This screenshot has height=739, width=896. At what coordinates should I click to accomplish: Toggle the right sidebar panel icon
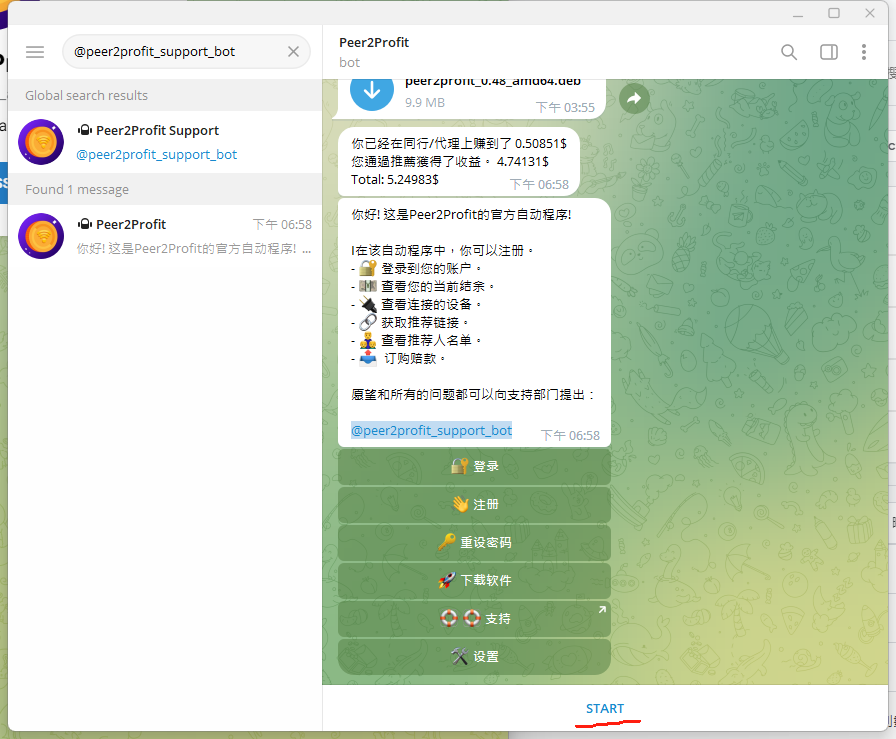829,52
